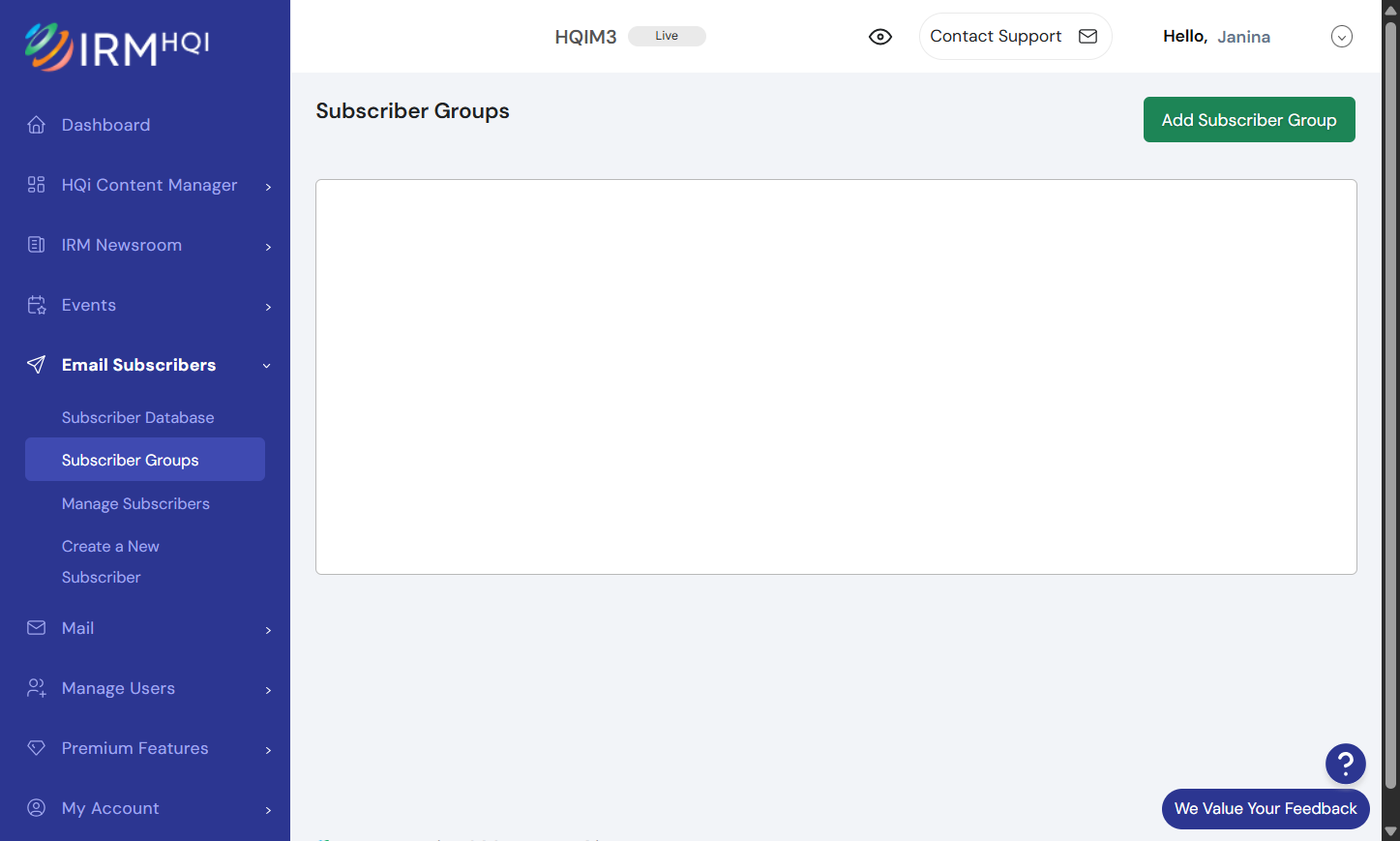
Task: Expand the Premium Features submenu arrow
Action: (268, 750)
